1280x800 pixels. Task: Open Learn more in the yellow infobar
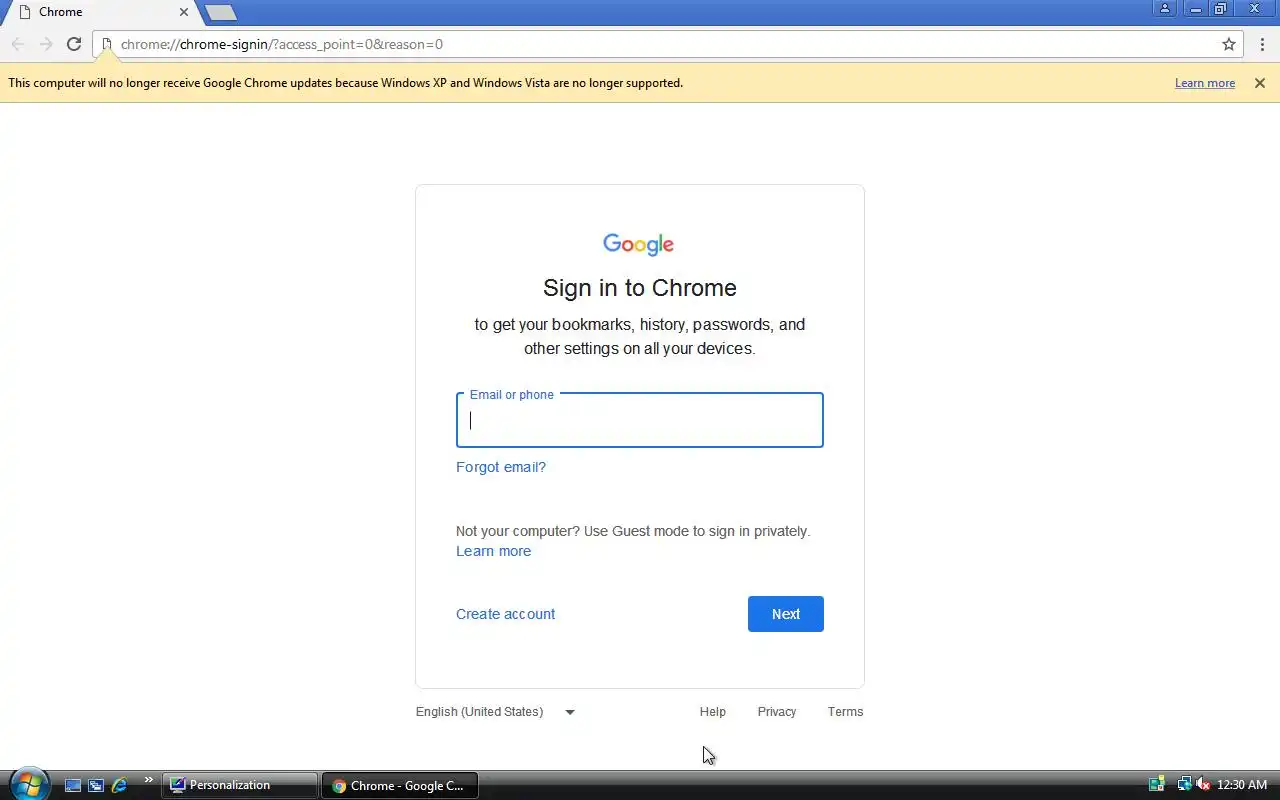(x=1205, y=83)
